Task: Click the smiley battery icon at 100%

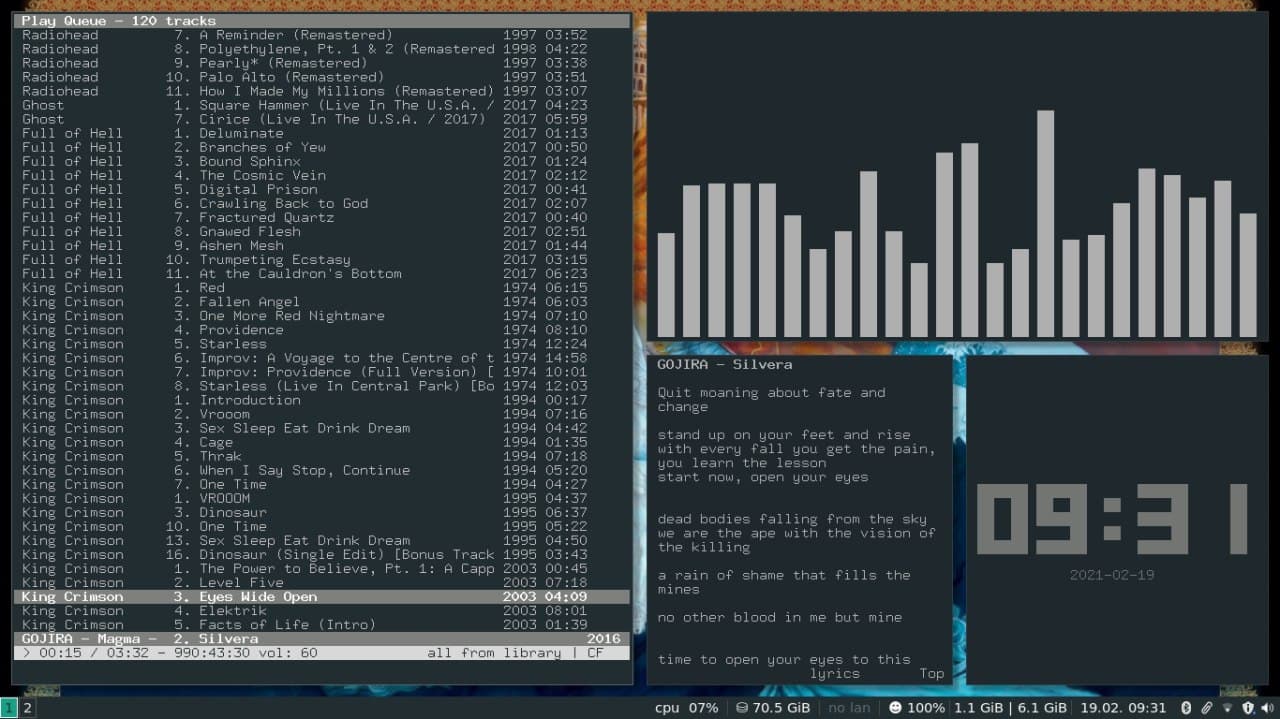Action: [x=894, y=708]
